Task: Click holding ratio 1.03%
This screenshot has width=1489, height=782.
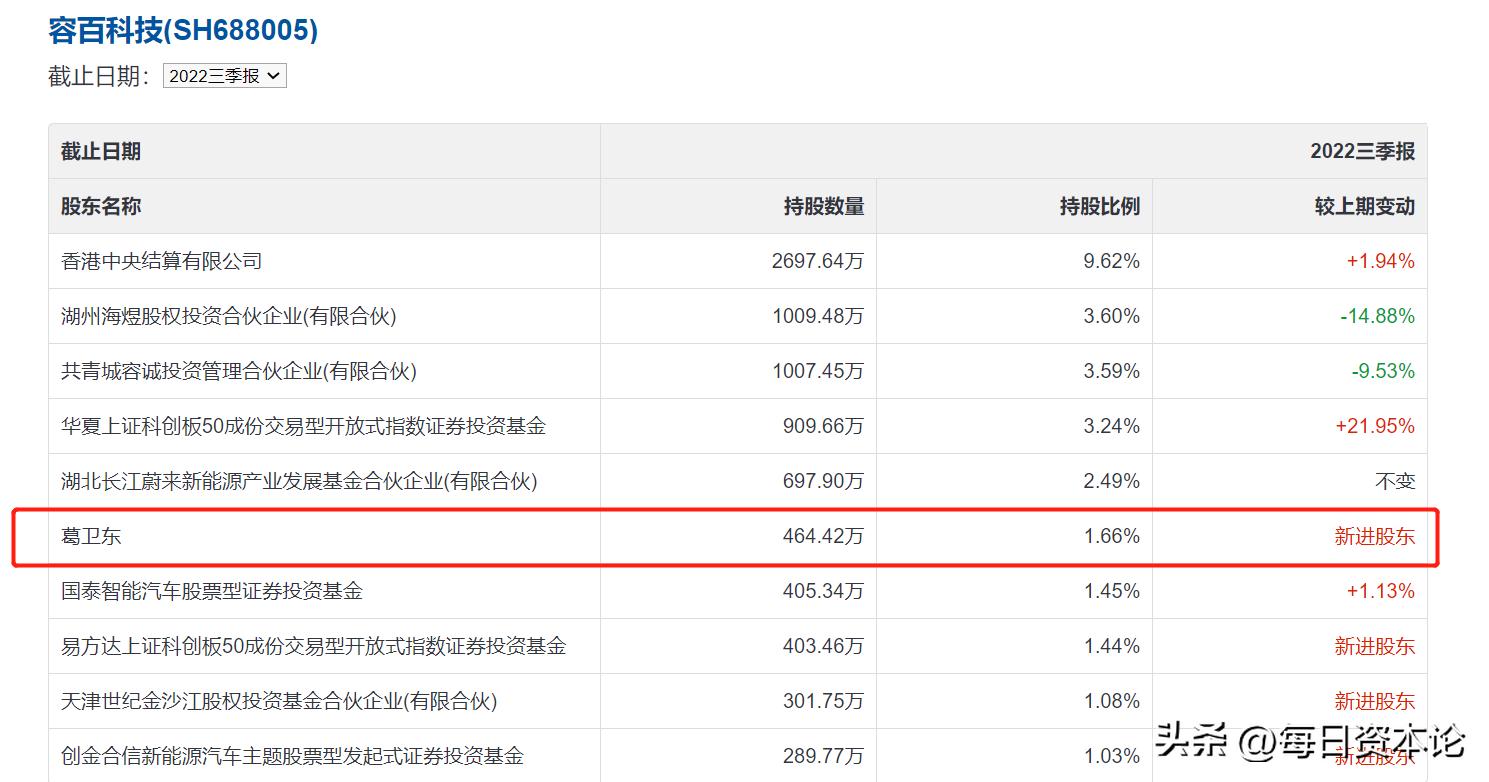Action: [x=1112, y=757]
